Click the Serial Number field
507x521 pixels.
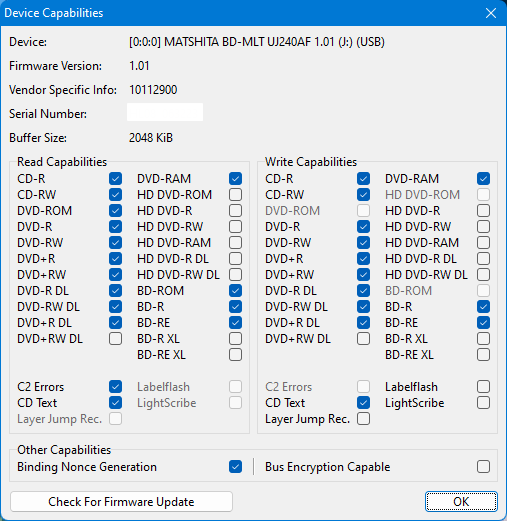pos(165,112)
